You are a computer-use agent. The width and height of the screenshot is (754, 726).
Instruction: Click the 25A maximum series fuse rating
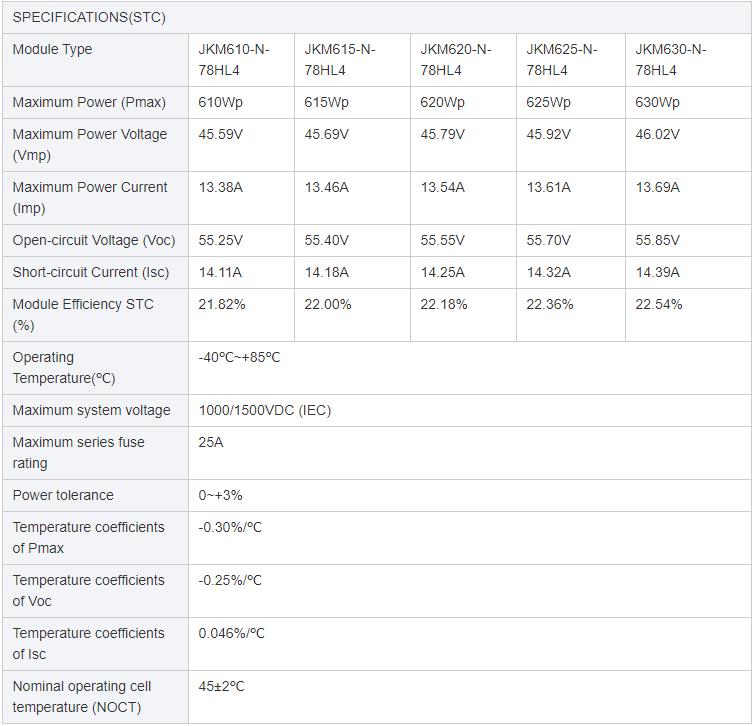211,442
